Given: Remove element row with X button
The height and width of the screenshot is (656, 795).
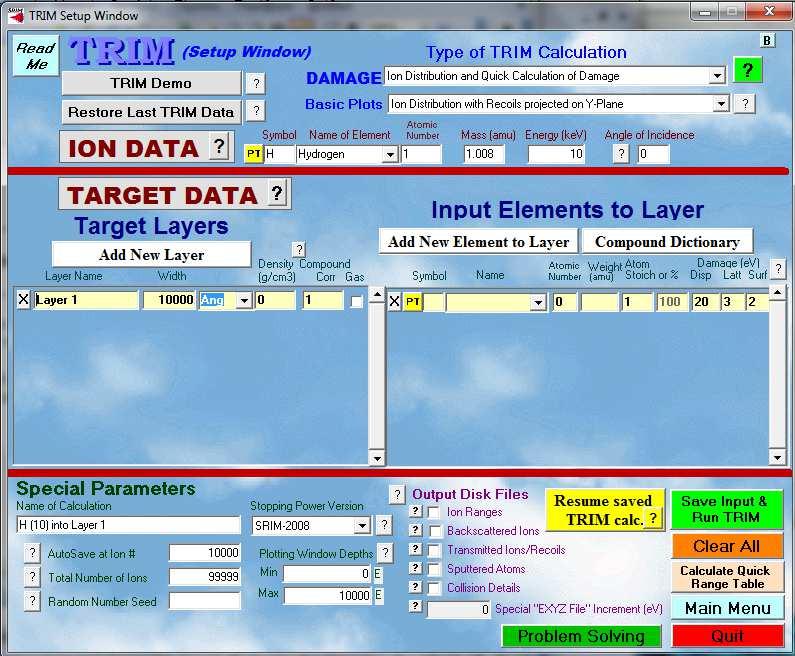Looking at the screenshot, I should (394, 302).
